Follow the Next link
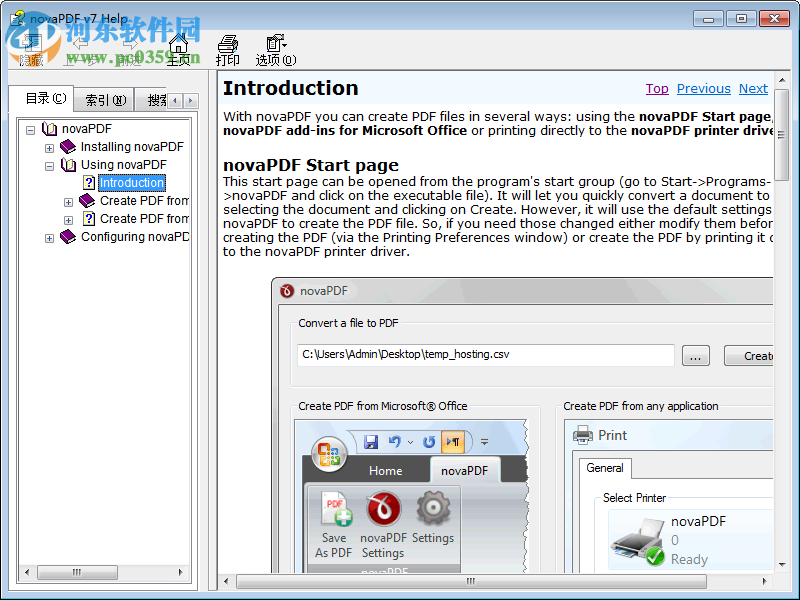This screenshot has width=800, height=600. tap(753, 89)
